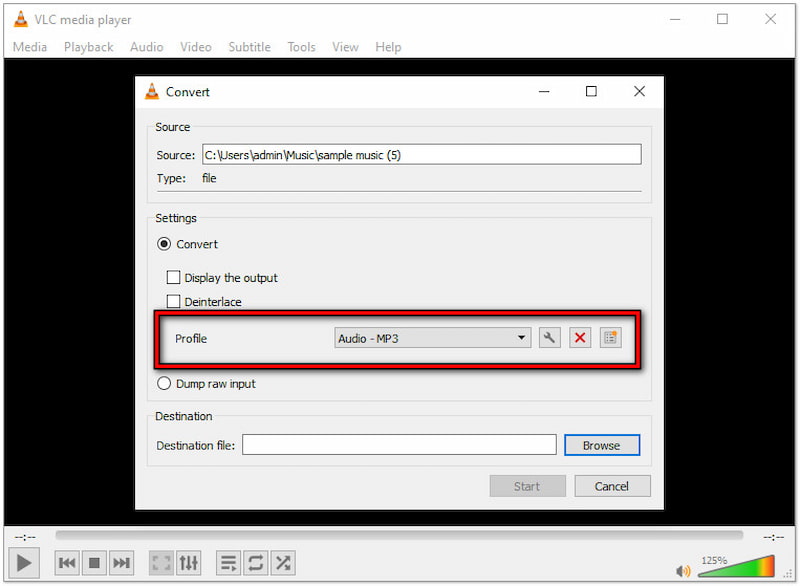This screenshot has width=800, height=586.
Task: Skip to next media track
Action: point(121,563)
